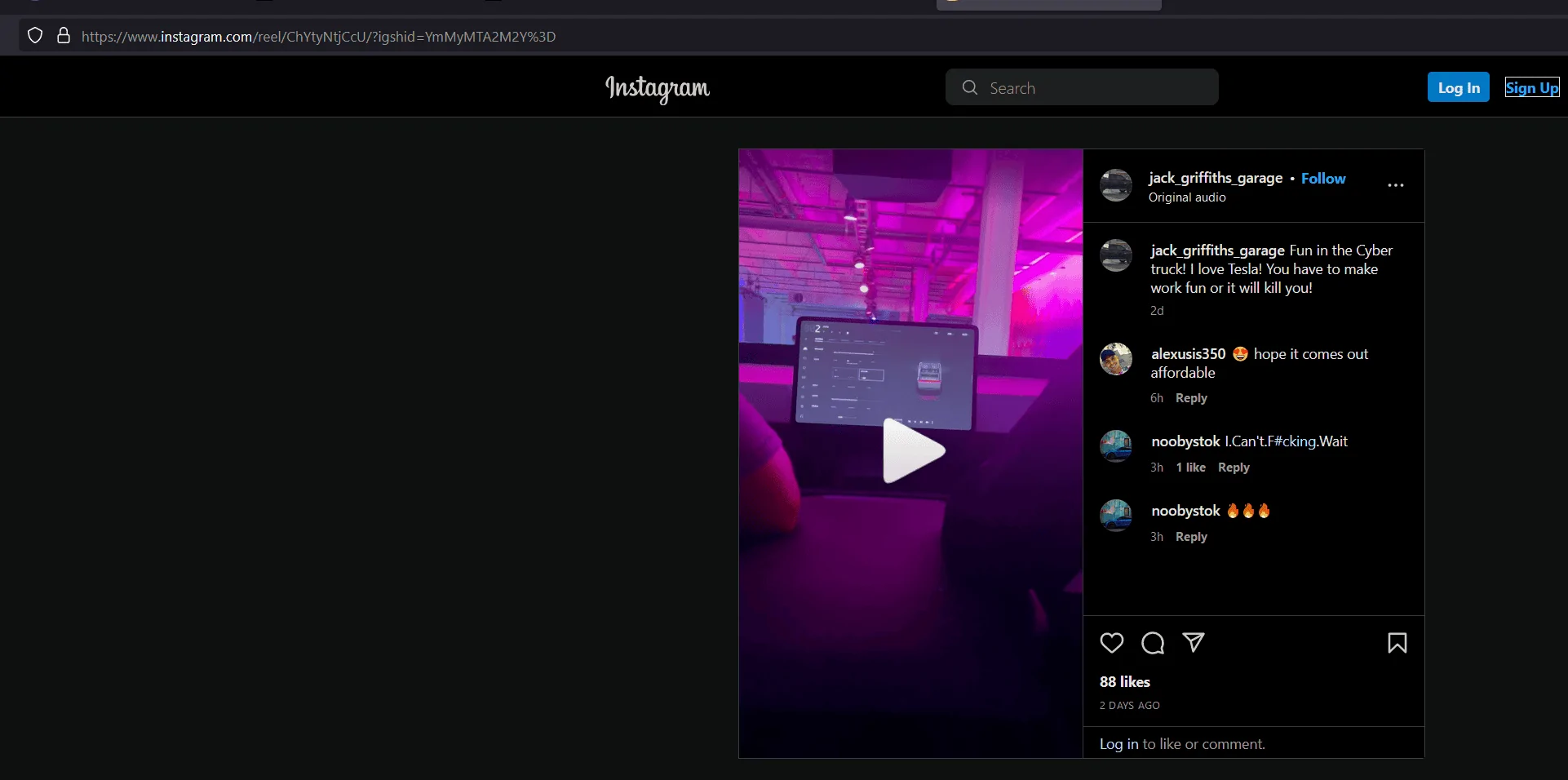Open alexusis350 username link
This screenshot has height=780, width=1568.
coord(1188,354)
